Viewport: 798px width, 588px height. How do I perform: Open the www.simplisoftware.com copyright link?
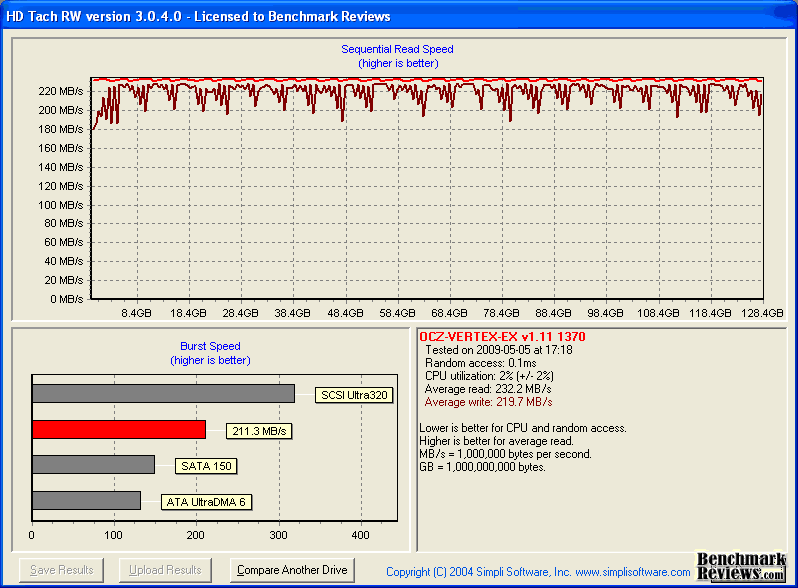(633, 572)
